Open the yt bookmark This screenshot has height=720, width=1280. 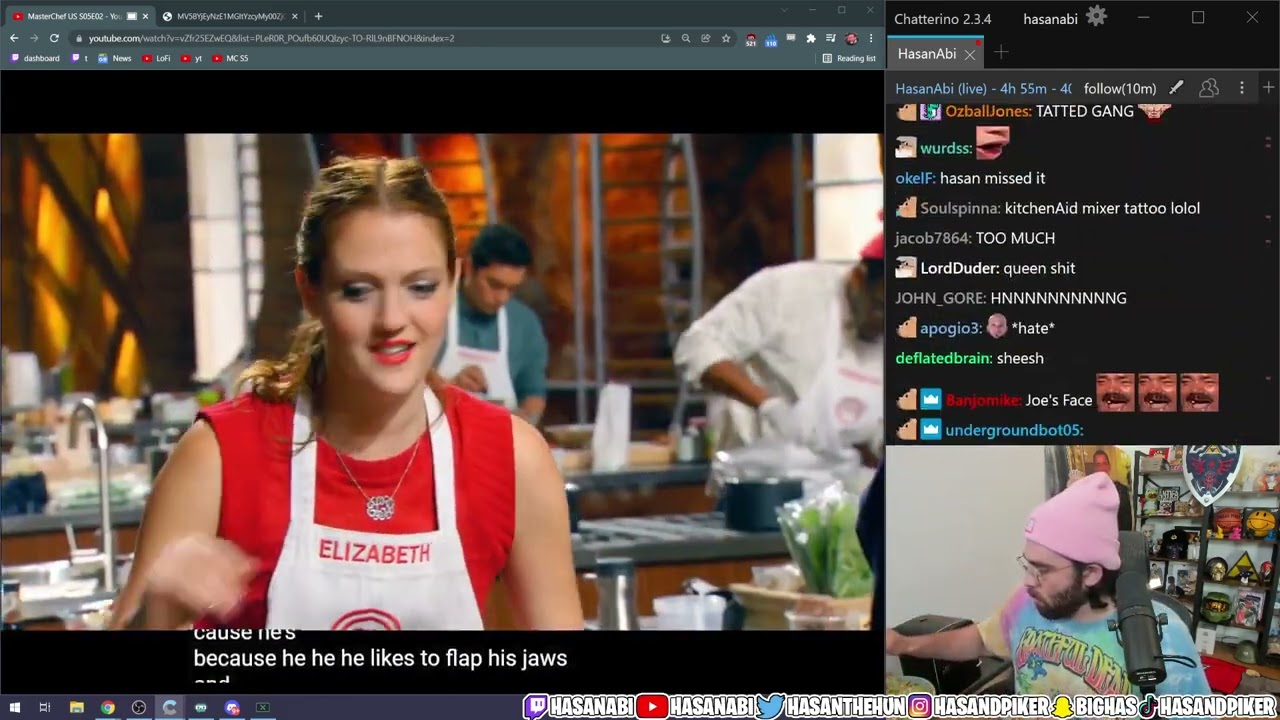click(192, 58)
